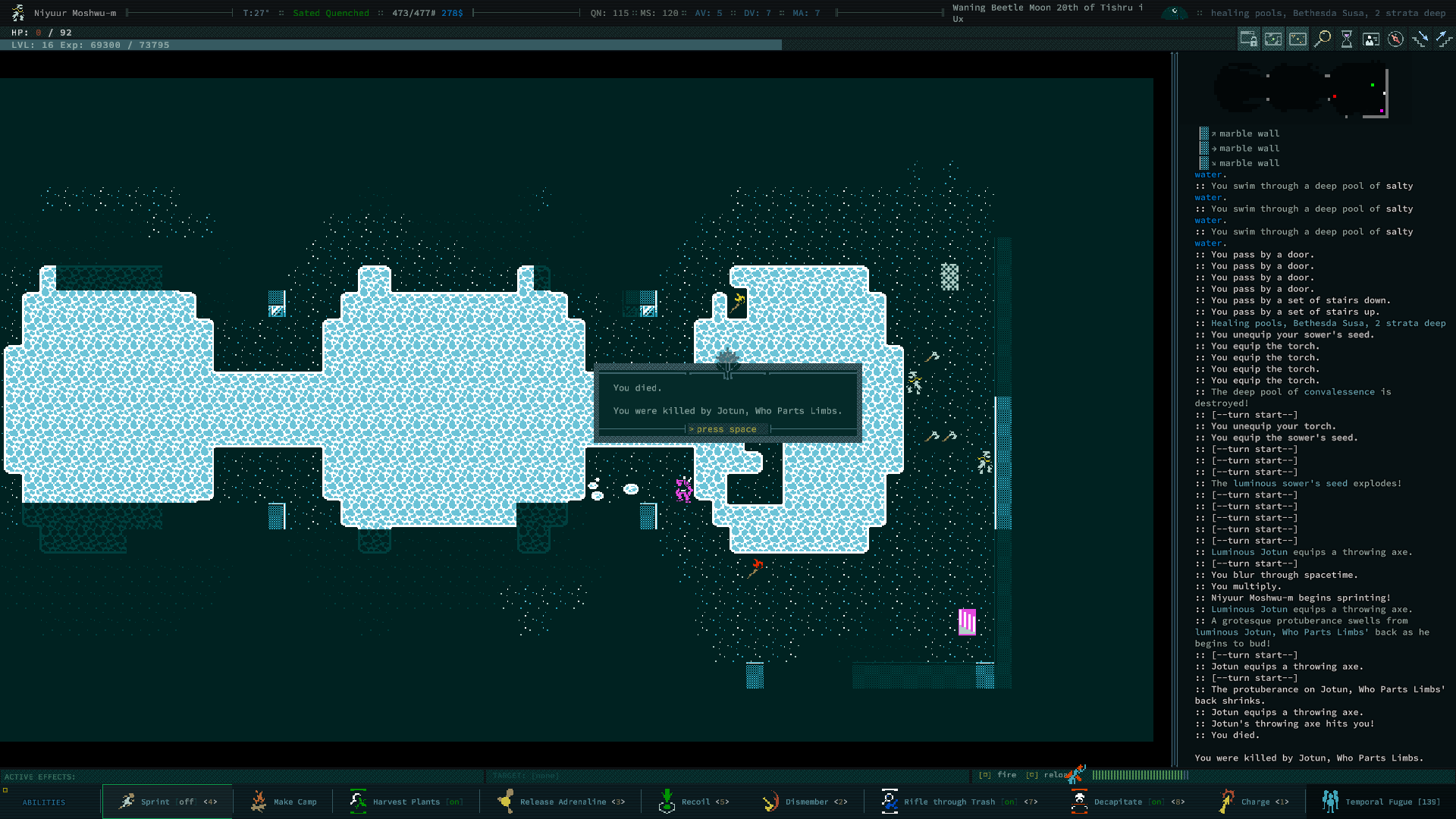Expand the third marble wall entry
1456x819 pixels.
click(x=1248, y=163)
